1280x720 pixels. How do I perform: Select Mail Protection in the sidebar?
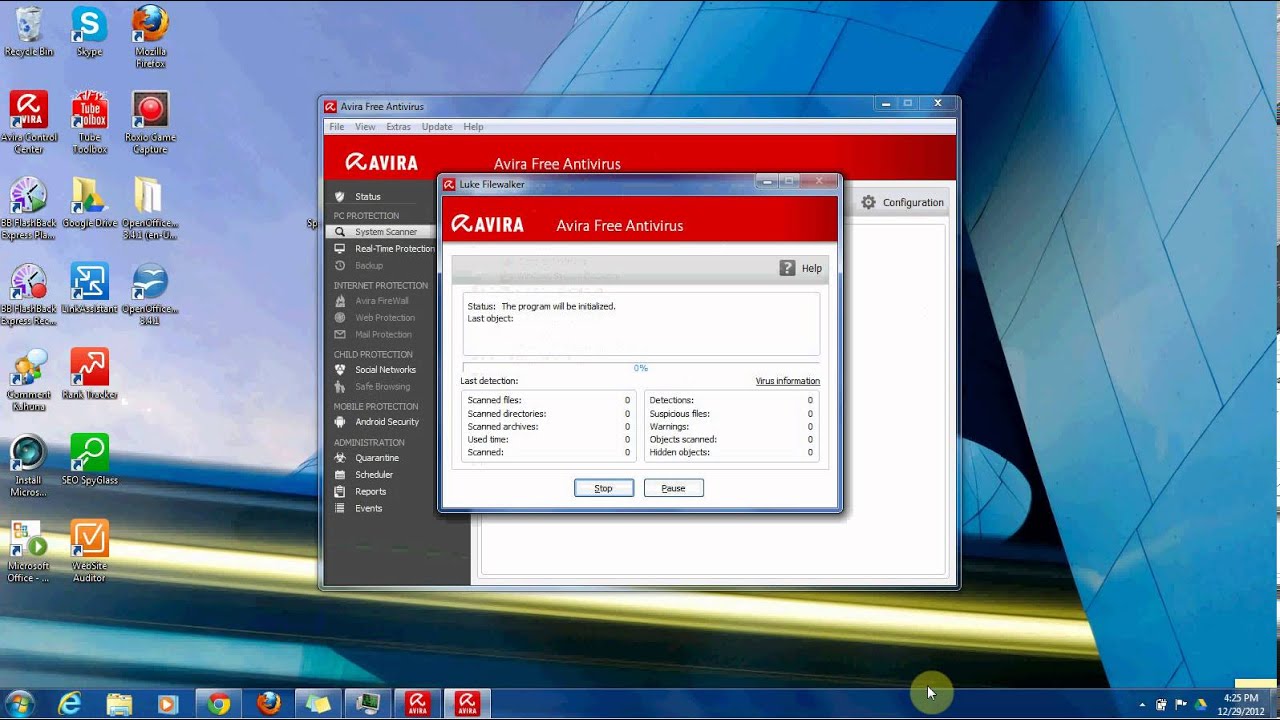pyautogui.click(x=383, y=335)
